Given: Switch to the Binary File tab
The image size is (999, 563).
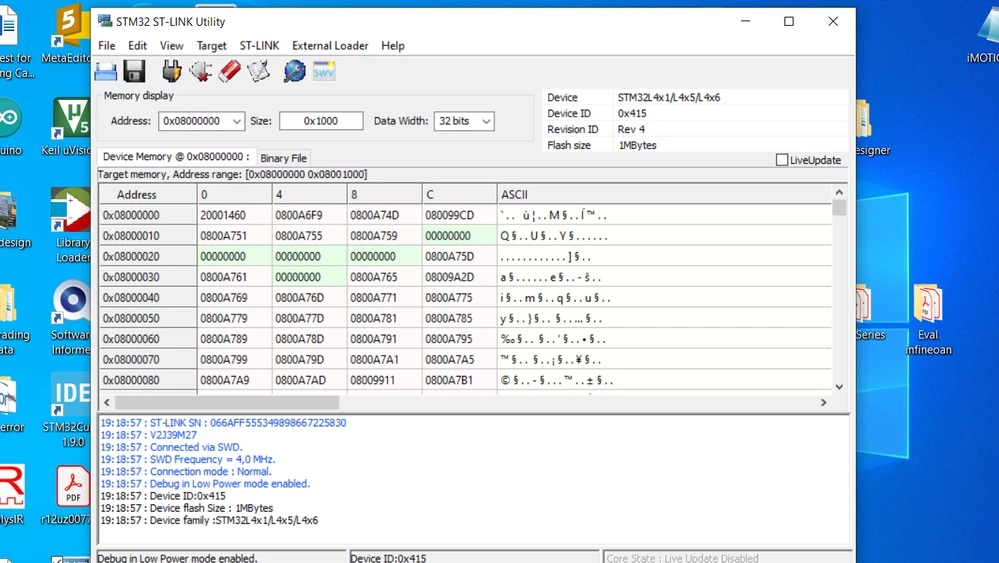Looking at the screenshot, I should [284, 158].
